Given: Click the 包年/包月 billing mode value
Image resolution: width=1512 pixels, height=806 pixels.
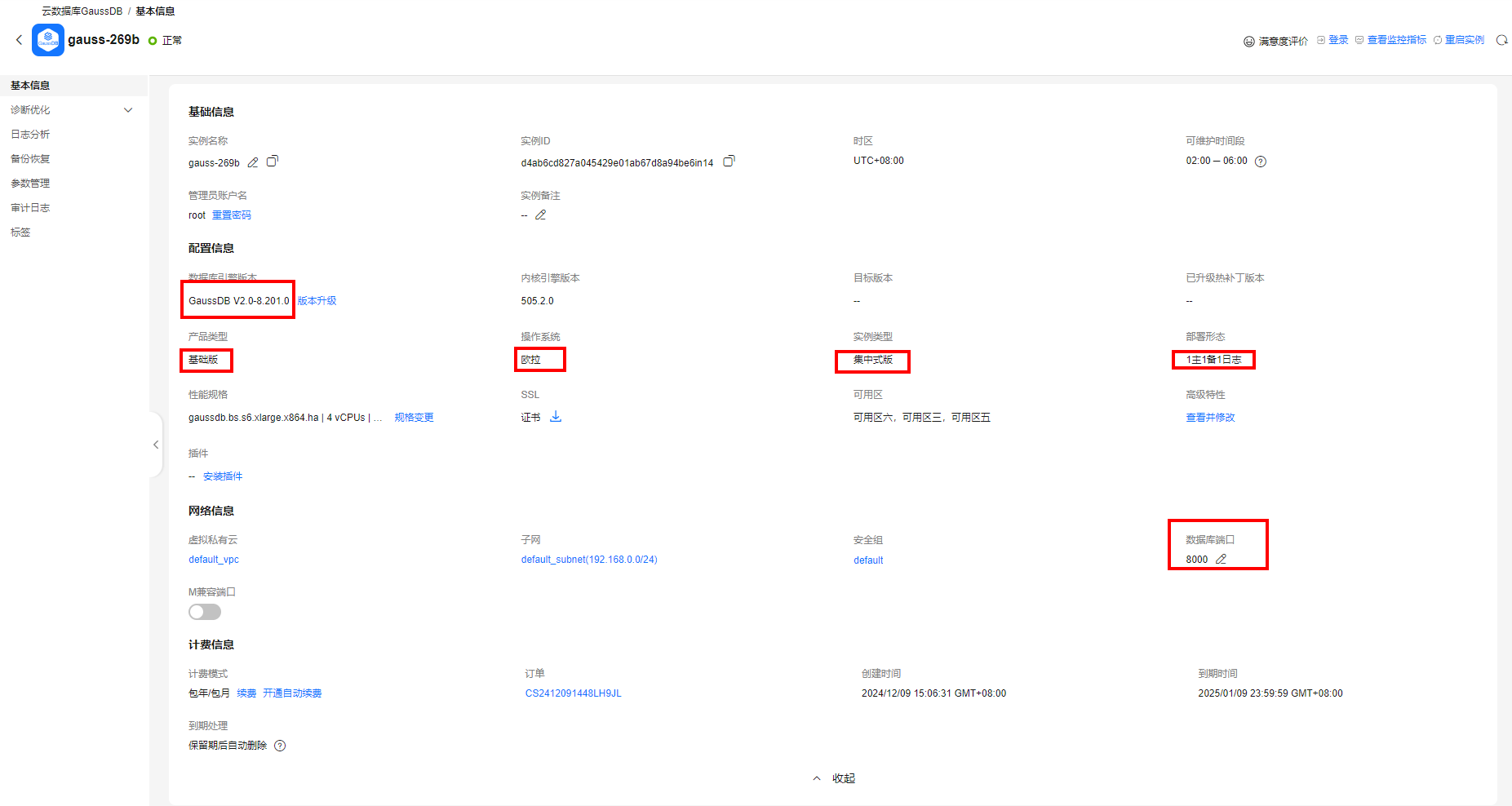Looking at the screenshot, I should (209, 693).
